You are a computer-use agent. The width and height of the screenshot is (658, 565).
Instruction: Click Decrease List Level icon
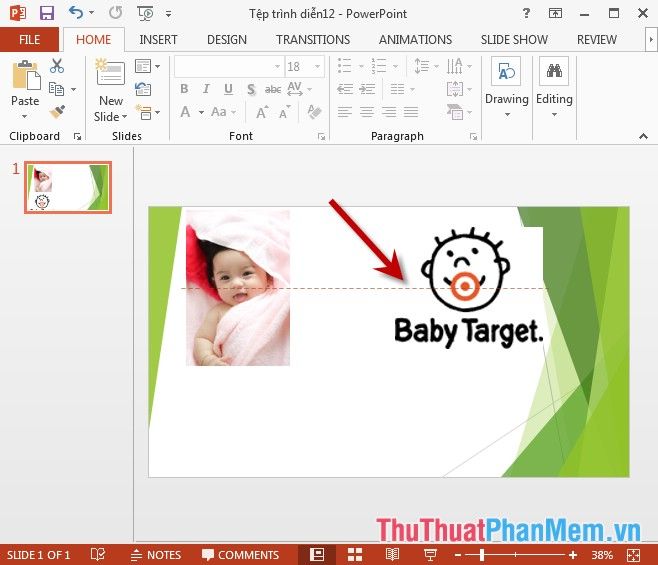(x=345, y=89)
